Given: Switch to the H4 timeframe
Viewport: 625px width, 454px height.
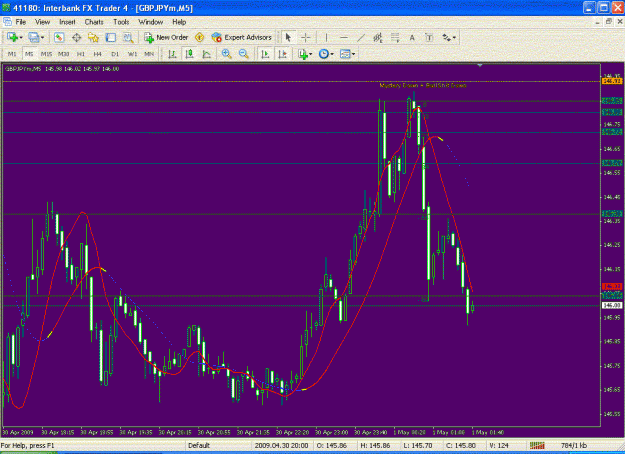Looking at the screenshot, I should 98,54.
